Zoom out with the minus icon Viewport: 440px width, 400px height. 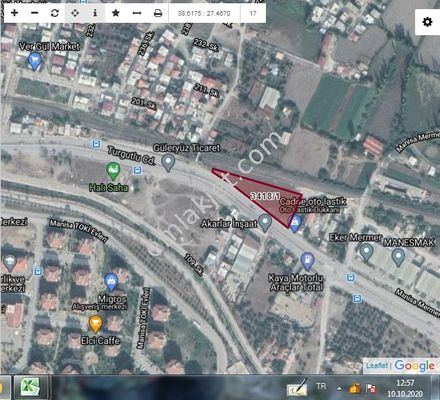pos(34,13)
